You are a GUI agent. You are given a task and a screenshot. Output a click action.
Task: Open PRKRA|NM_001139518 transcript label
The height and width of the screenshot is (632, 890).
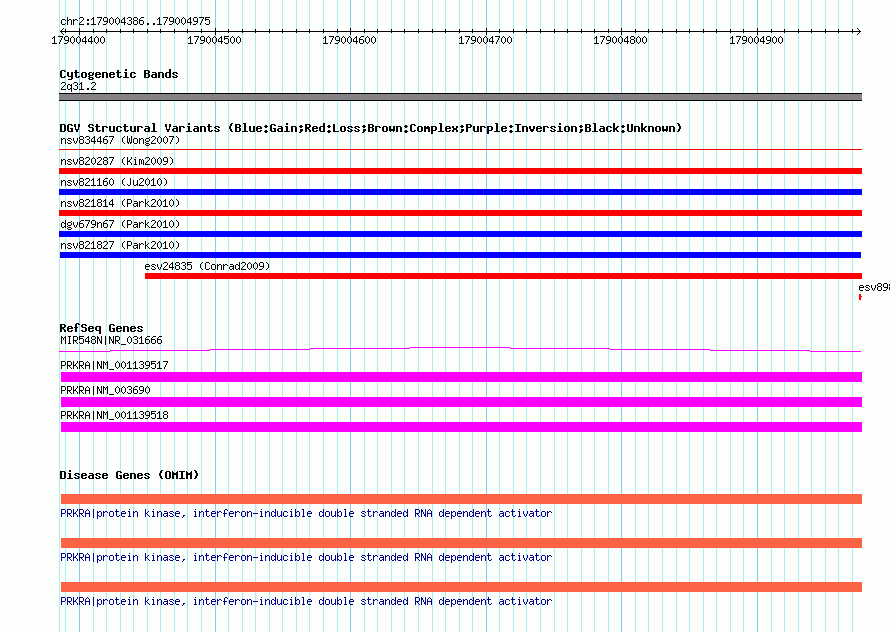[x=114, y=416]
